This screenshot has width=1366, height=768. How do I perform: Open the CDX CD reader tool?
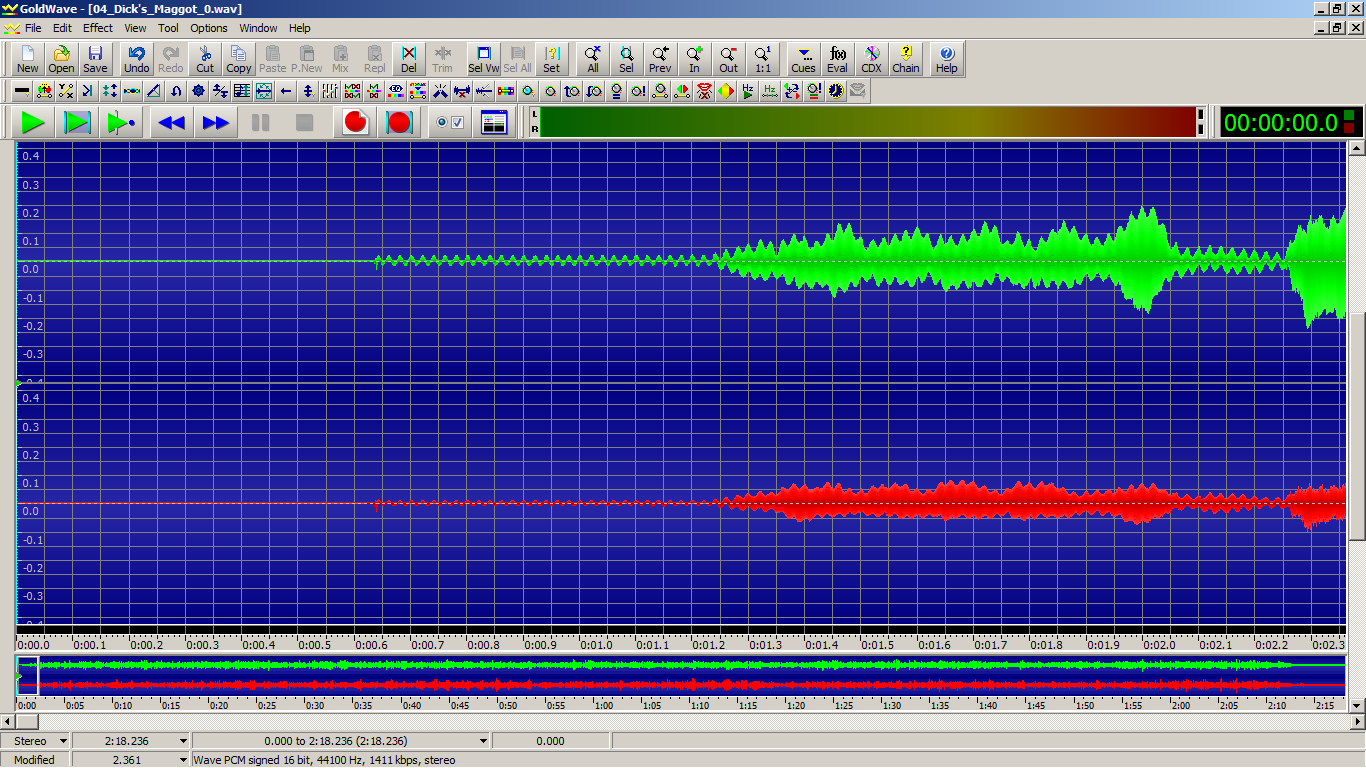point(871,59)
